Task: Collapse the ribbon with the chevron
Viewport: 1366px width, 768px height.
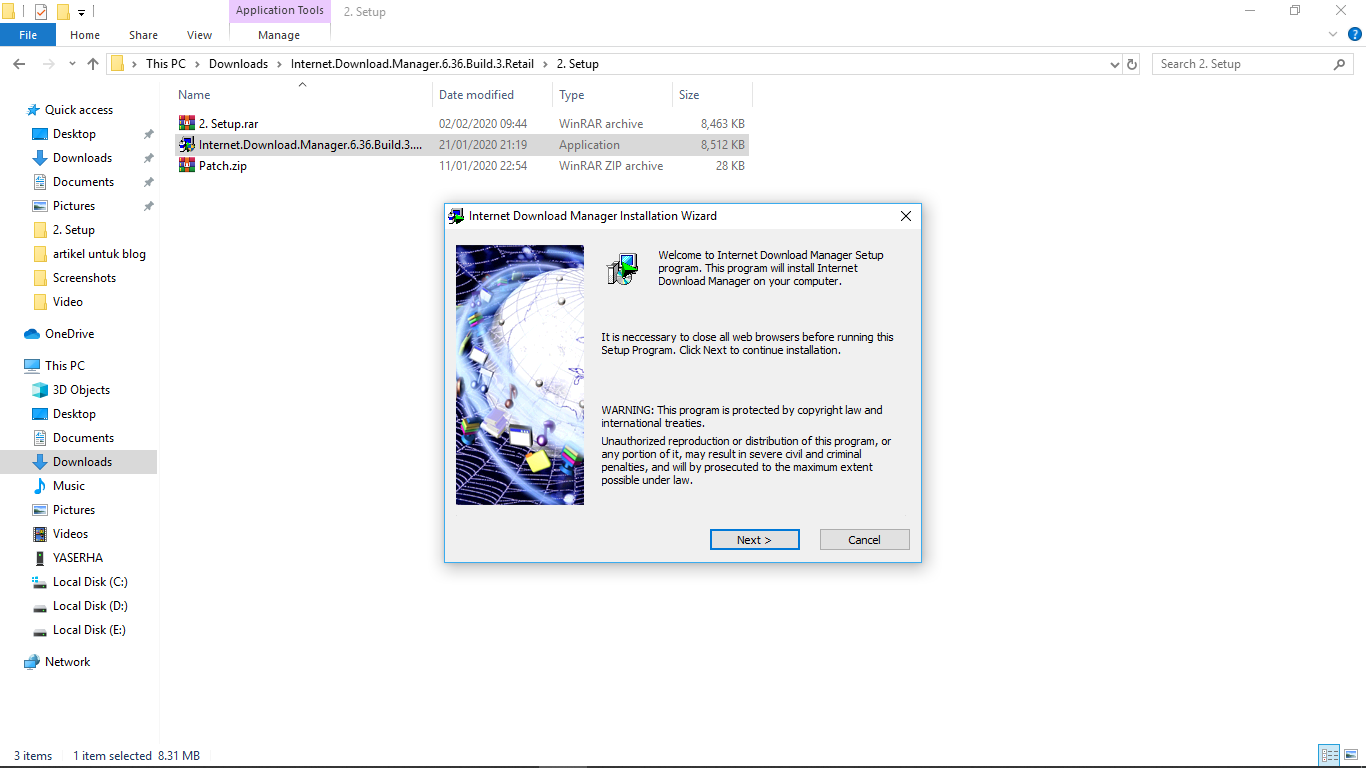Action: tap(1333, 34)
